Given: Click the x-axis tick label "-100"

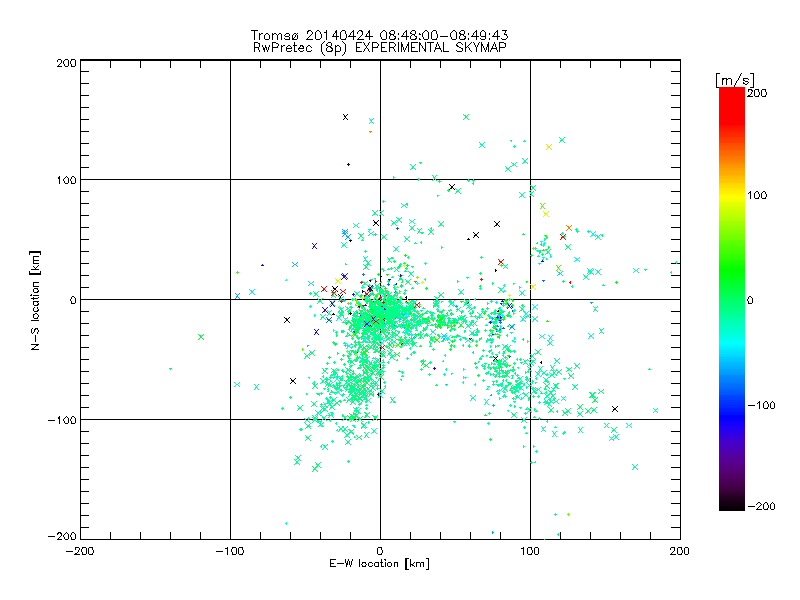Looking at the screenshot, I should click(x=230, y=551).
